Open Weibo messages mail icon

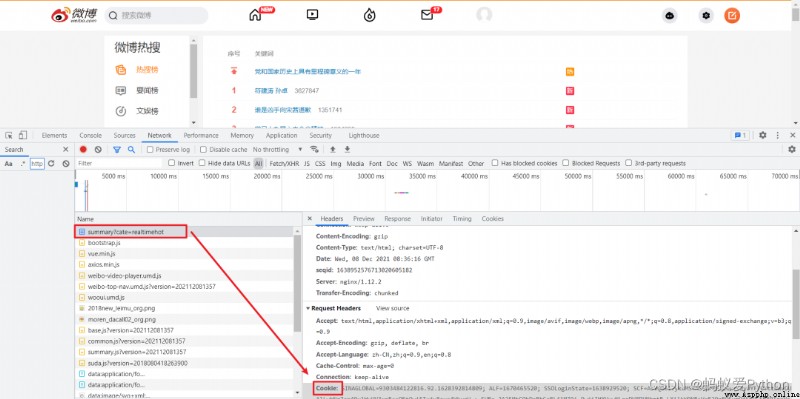pyautogui.click(x=427, y=15)
